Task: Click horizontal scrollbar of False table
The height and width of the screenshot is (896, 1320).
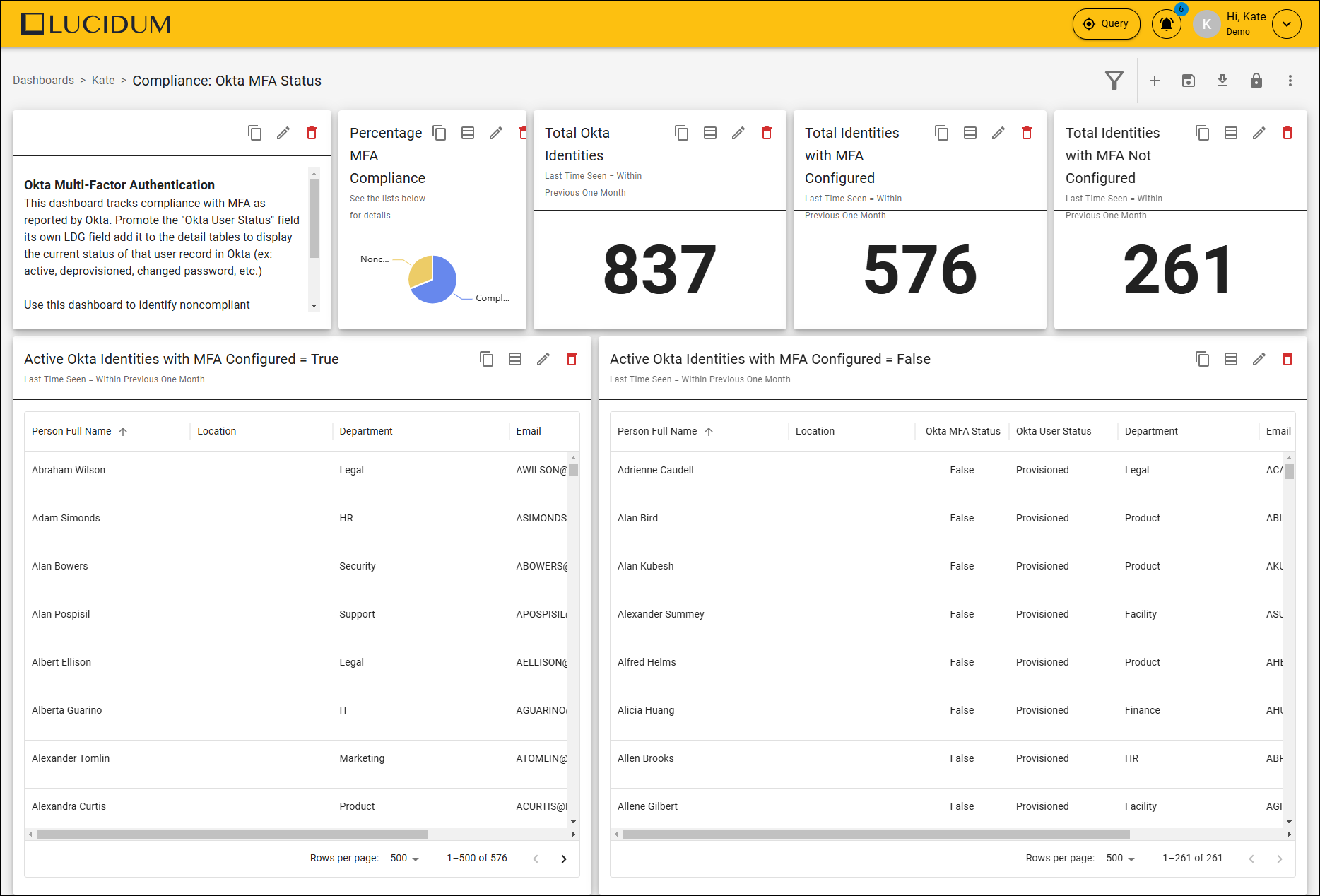Action: (875, 834)
